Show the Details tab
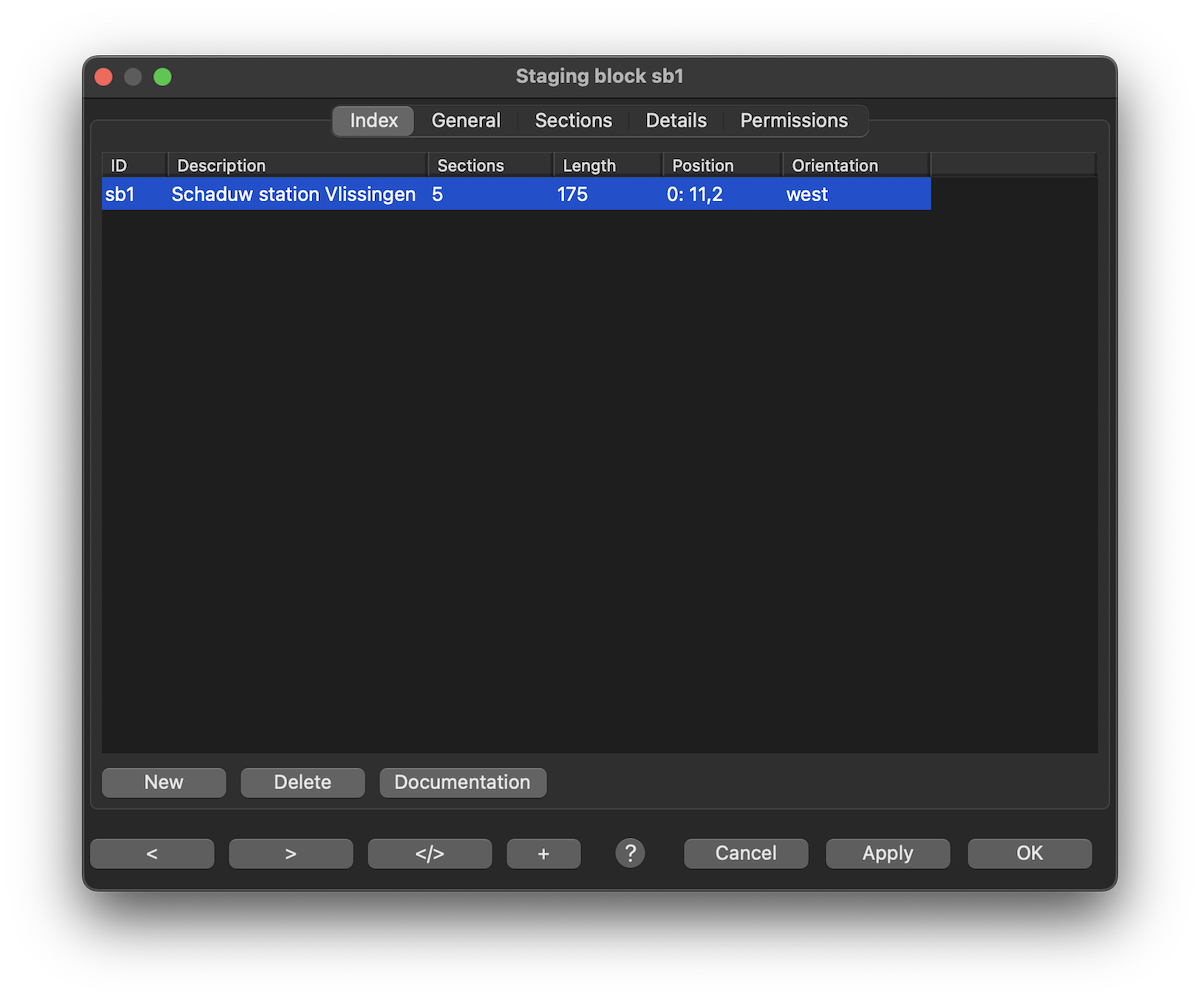1200x1000 pixels. (x=676, y=121)
